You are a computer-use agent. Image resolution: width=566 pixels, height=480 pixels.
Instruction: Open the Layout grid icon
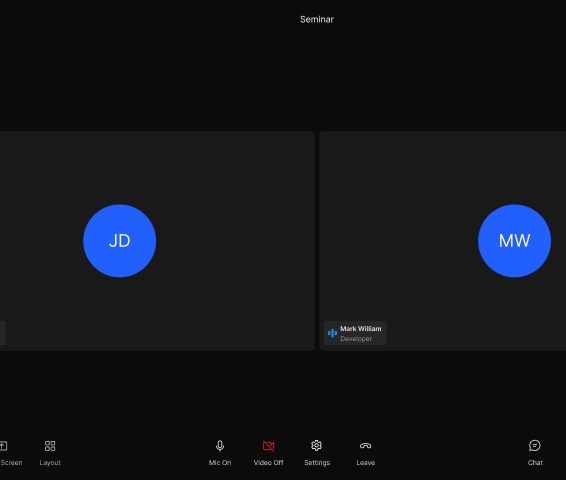pos(50,446)
